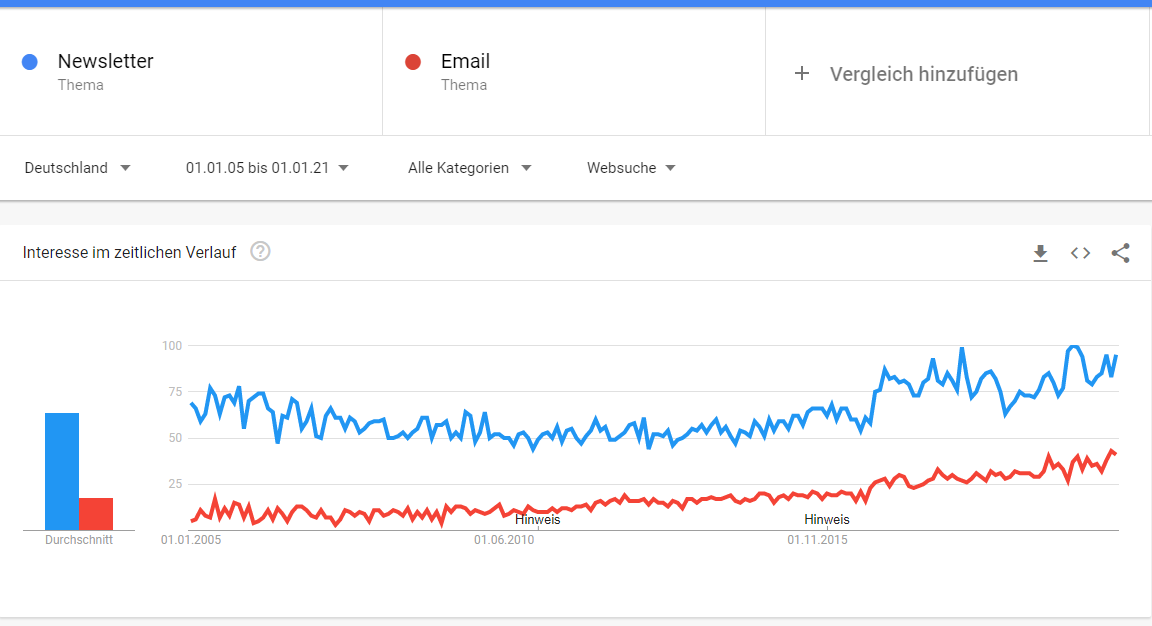Expand the Alle Kategorien dropdown

click(x=469, y=168)
